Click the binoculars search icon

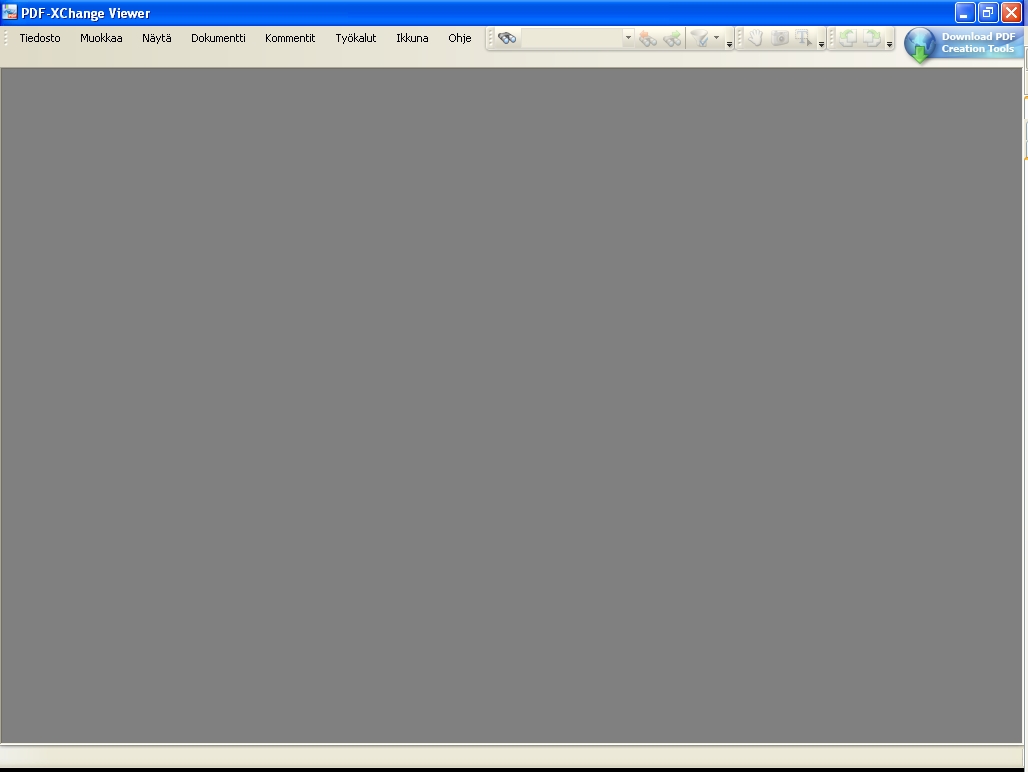pos(507,38)
